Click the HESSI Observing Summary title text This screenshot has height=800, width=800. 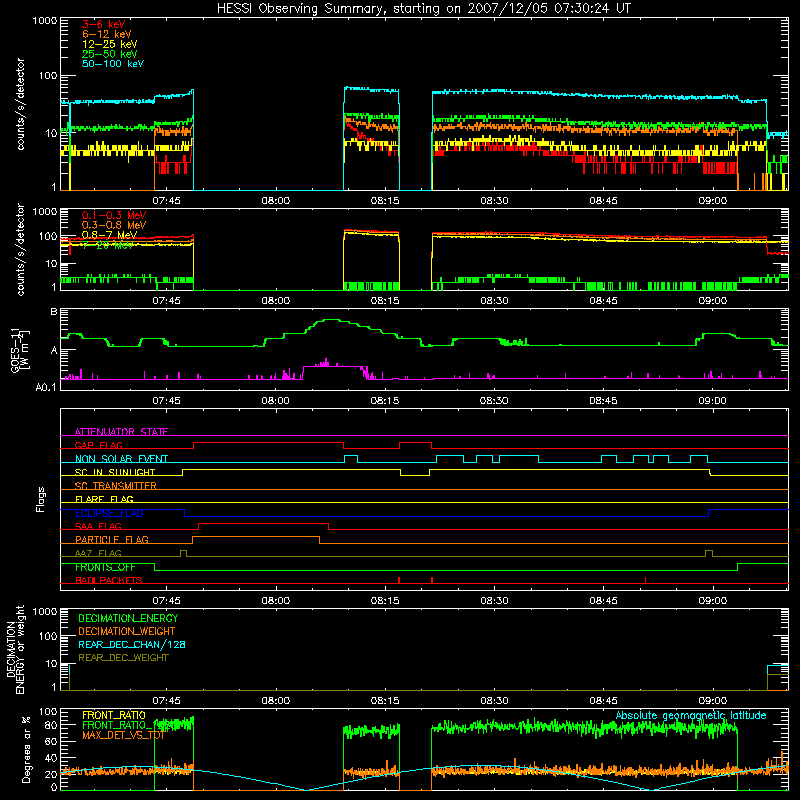(x=423, y=9)
